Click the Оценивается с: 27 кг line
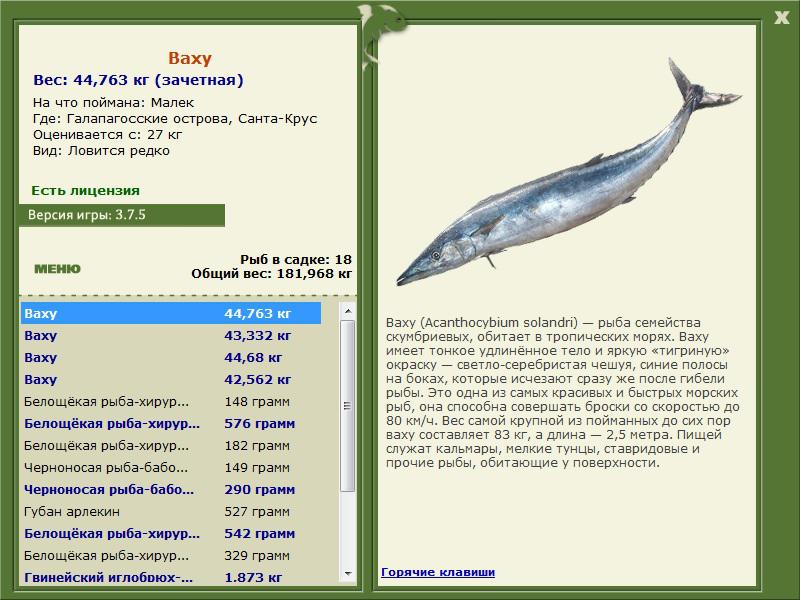 tap(107, 135)
